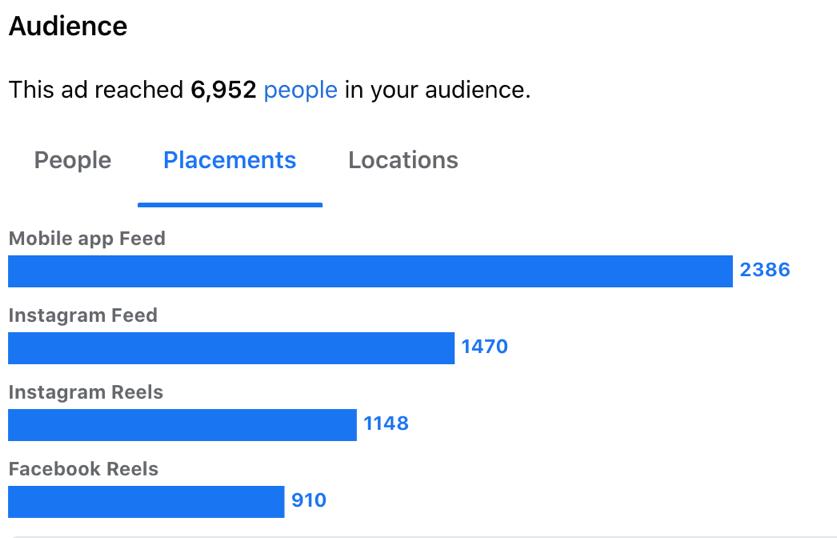Click the 1148 value label
The image size is (837, 538).
pos(386,423)
